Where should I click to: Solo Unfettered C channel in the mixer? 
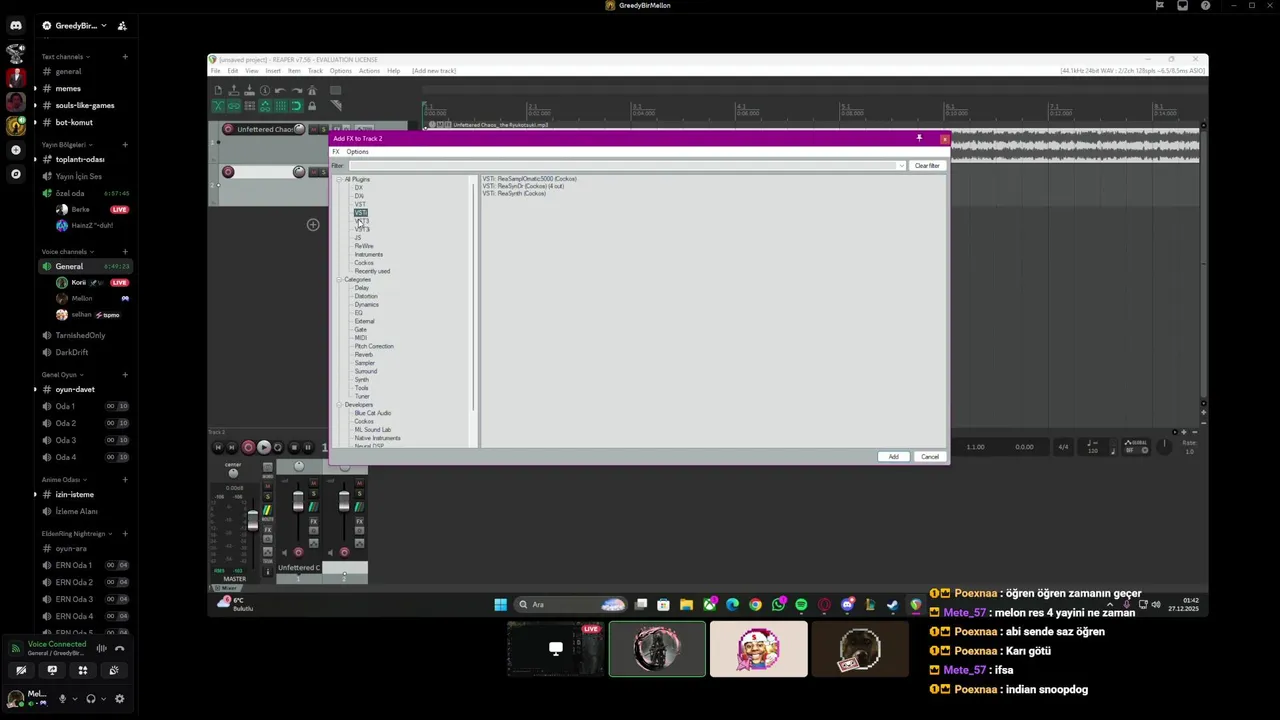coord(314,494)
